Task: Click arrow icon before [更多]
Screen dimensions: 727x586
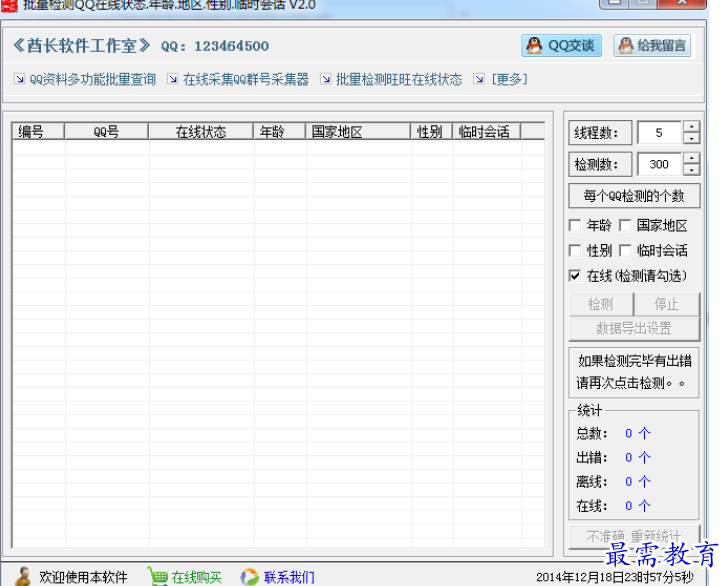Action: pos(479,79)
